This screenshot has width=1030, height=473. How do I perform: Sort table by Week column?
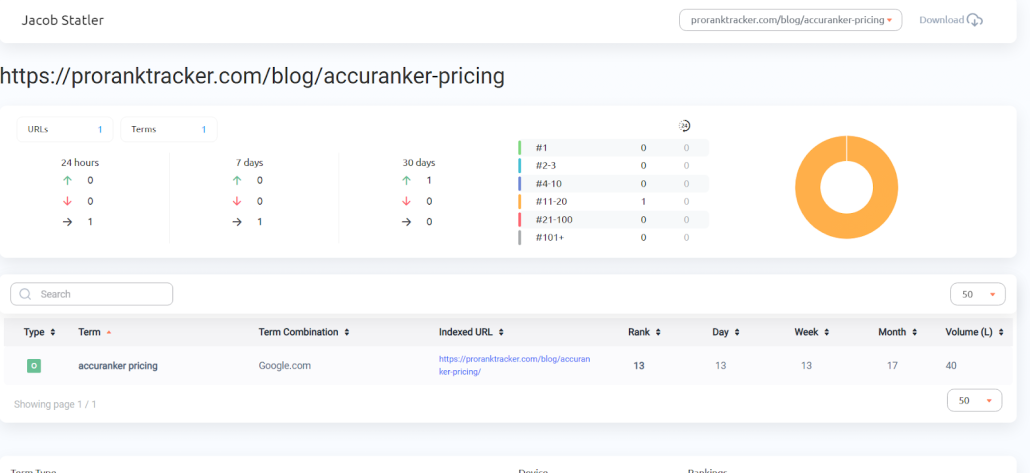(x=812, y=332)
